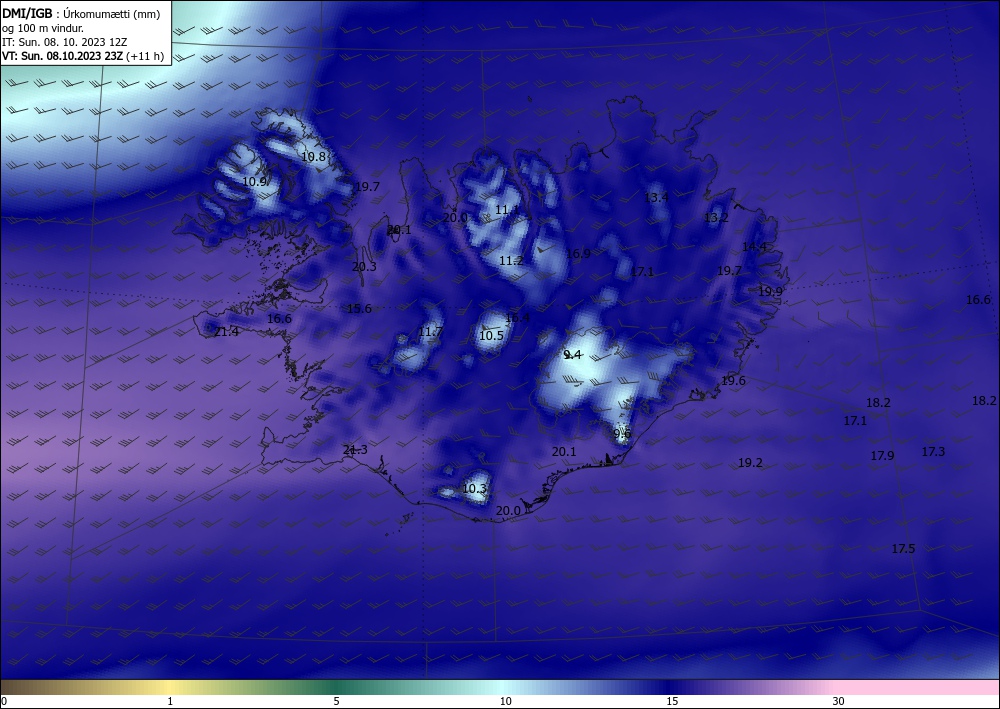This screenshot has width=1000, height=709.
Task: Click the 'Úrkomumætti (mm)' label
Action: click(112, 15)
